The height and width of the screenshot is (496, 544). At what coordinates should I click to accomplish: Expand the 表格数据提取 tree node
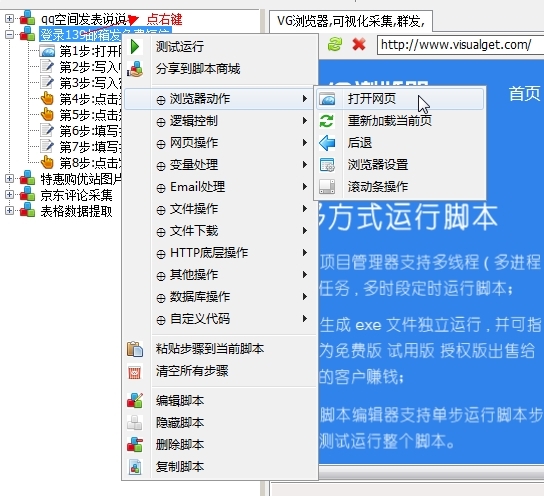coord(9,211)
